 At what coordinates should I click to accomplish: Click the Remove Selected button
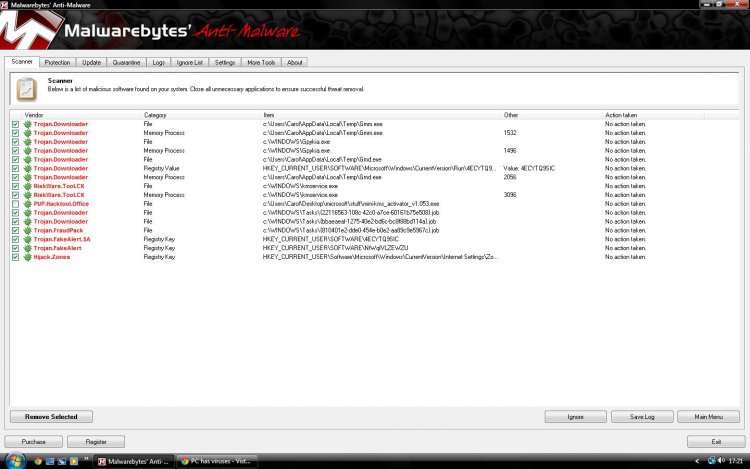click(x=51, y=417)
